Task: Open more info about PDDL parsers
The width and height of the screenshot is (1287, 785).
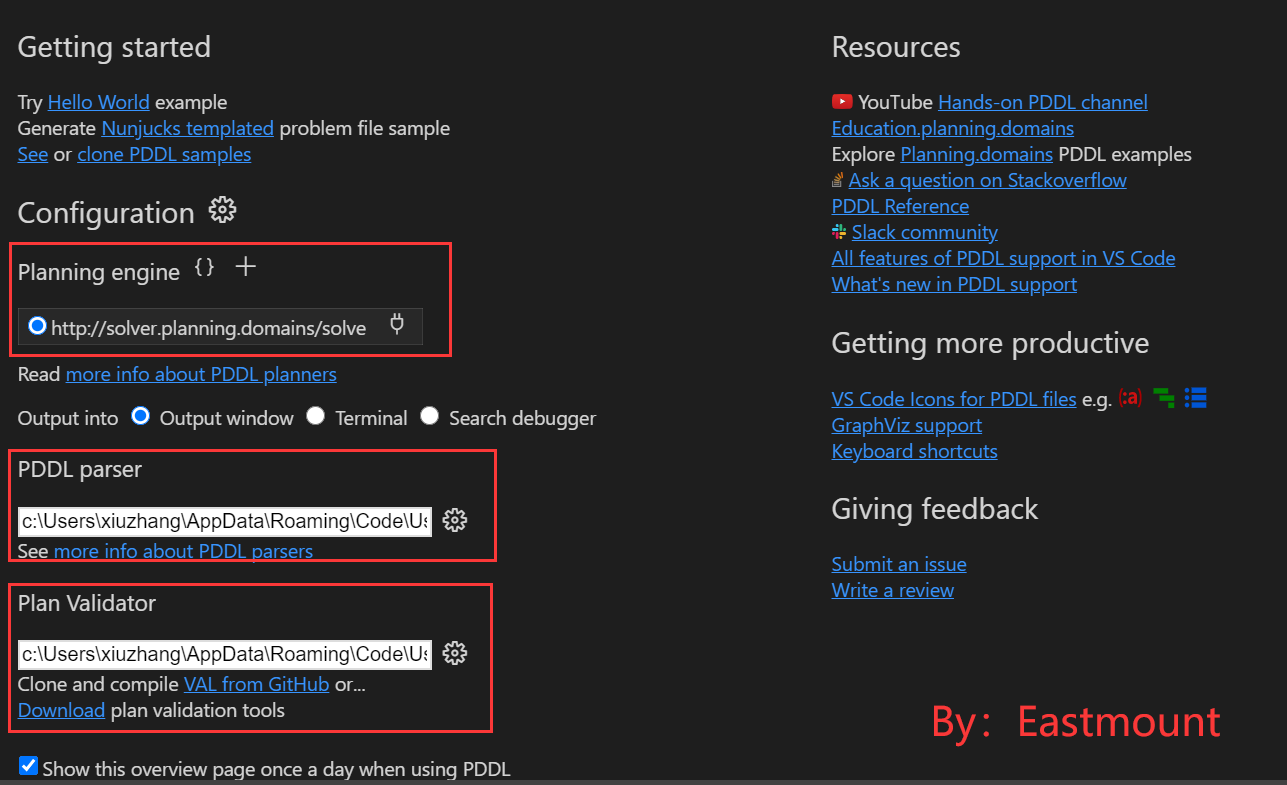Action: (183, 551)
